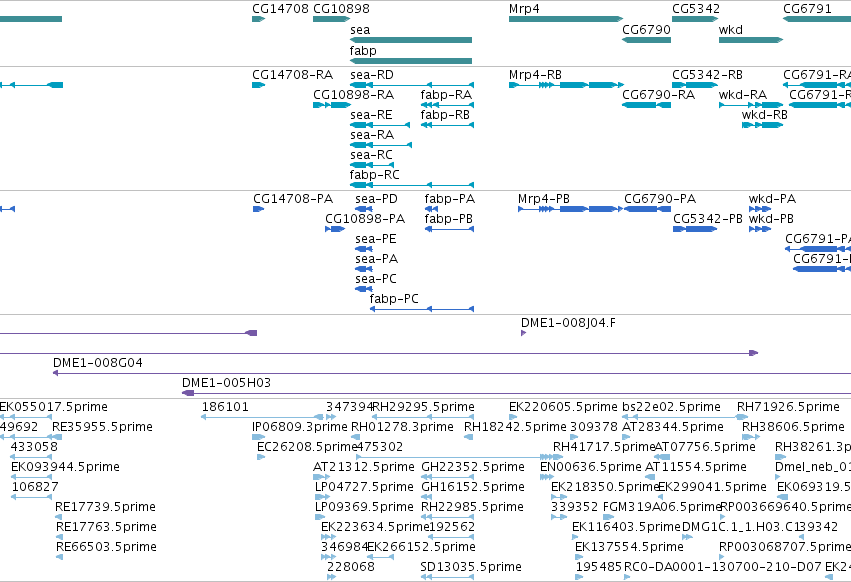Screen dimensions: 851x582
Task: Select the RE66503.5prime EST label
Action: 106,547
